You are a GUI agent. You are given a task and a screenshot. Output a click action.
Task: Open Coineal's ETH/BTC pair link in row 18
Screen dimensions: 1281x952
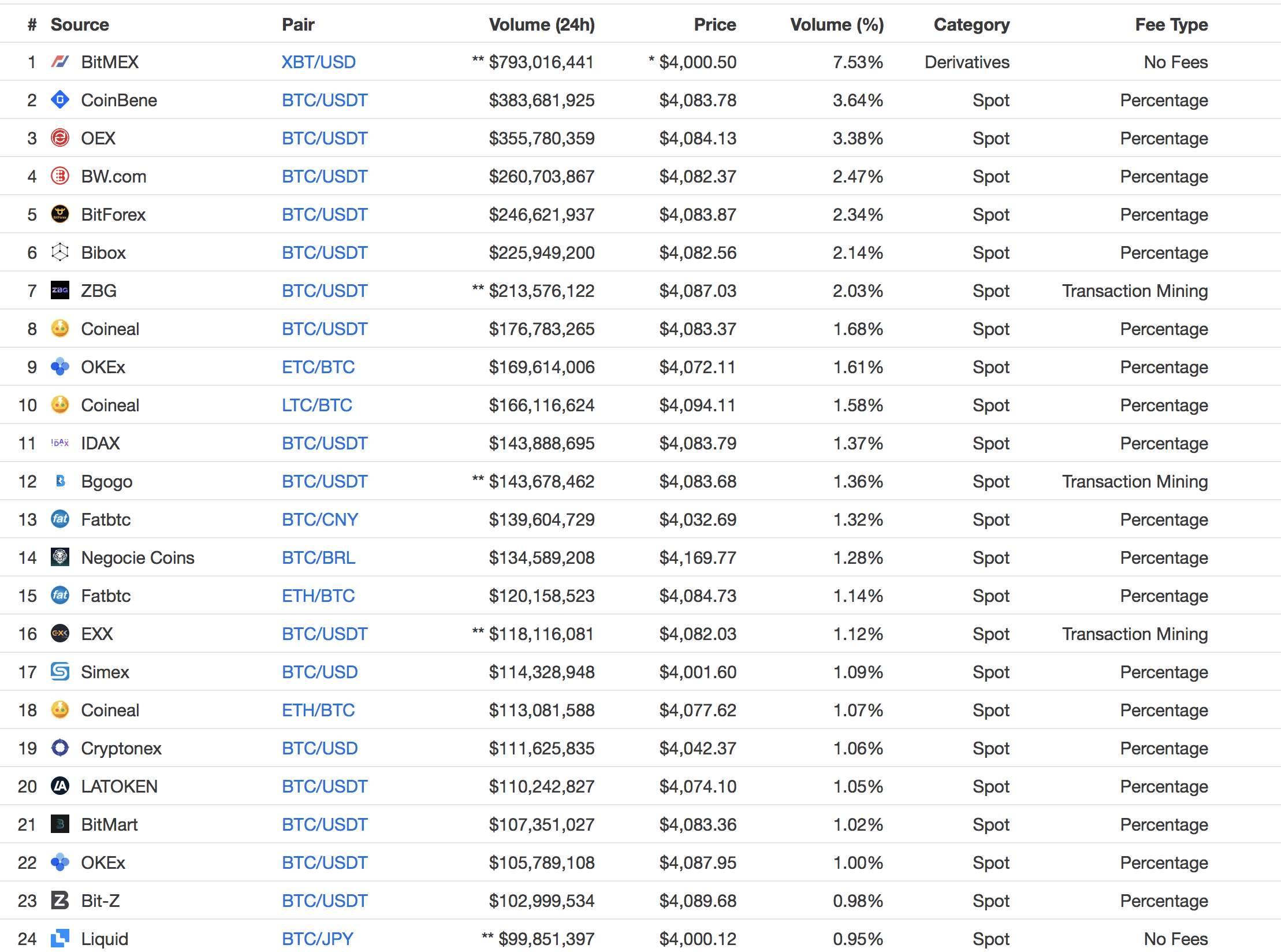coord(318,710)
